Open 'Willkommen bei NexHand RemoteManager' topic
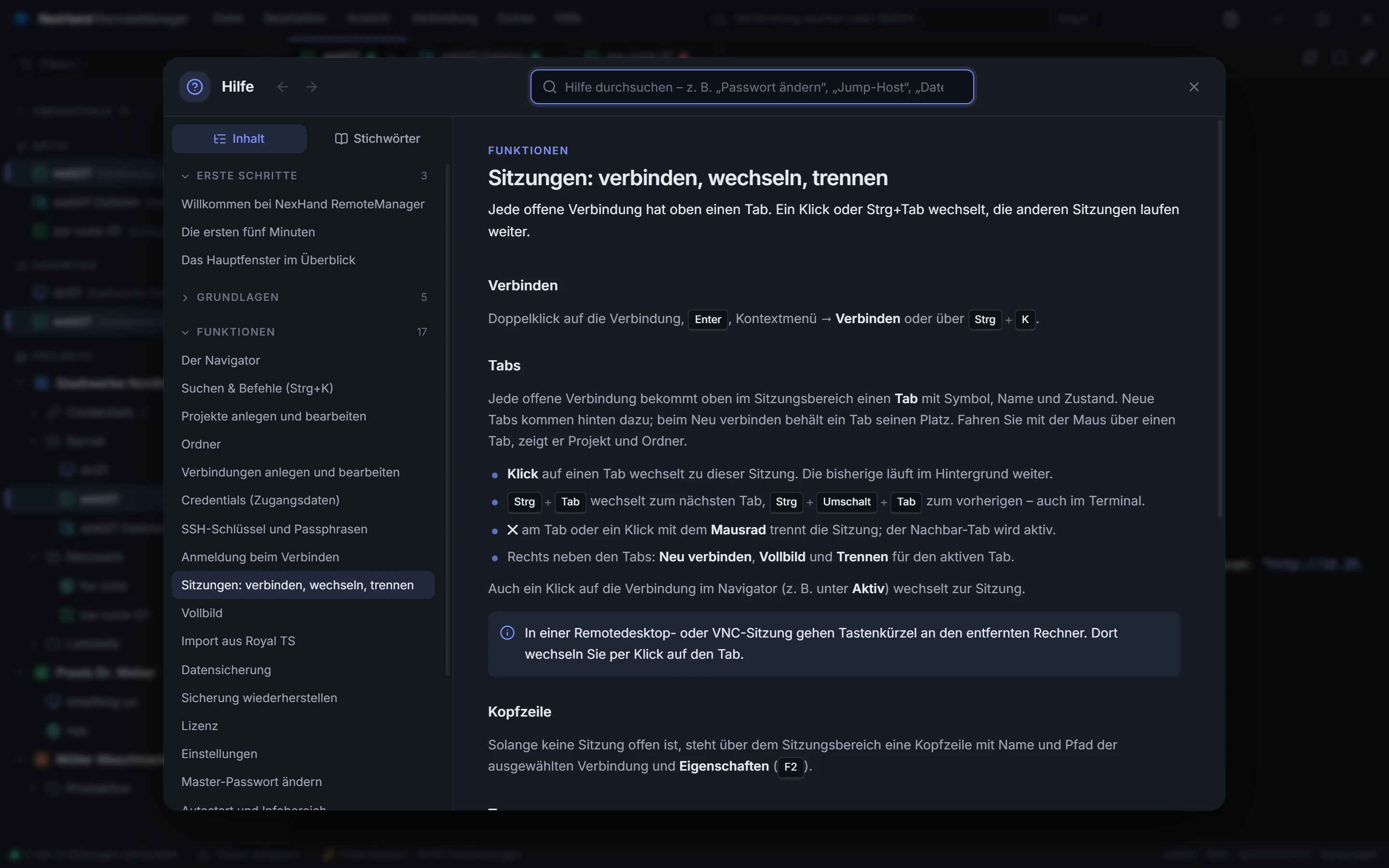This screenshot has width=1389, height=868. [303, 204]
